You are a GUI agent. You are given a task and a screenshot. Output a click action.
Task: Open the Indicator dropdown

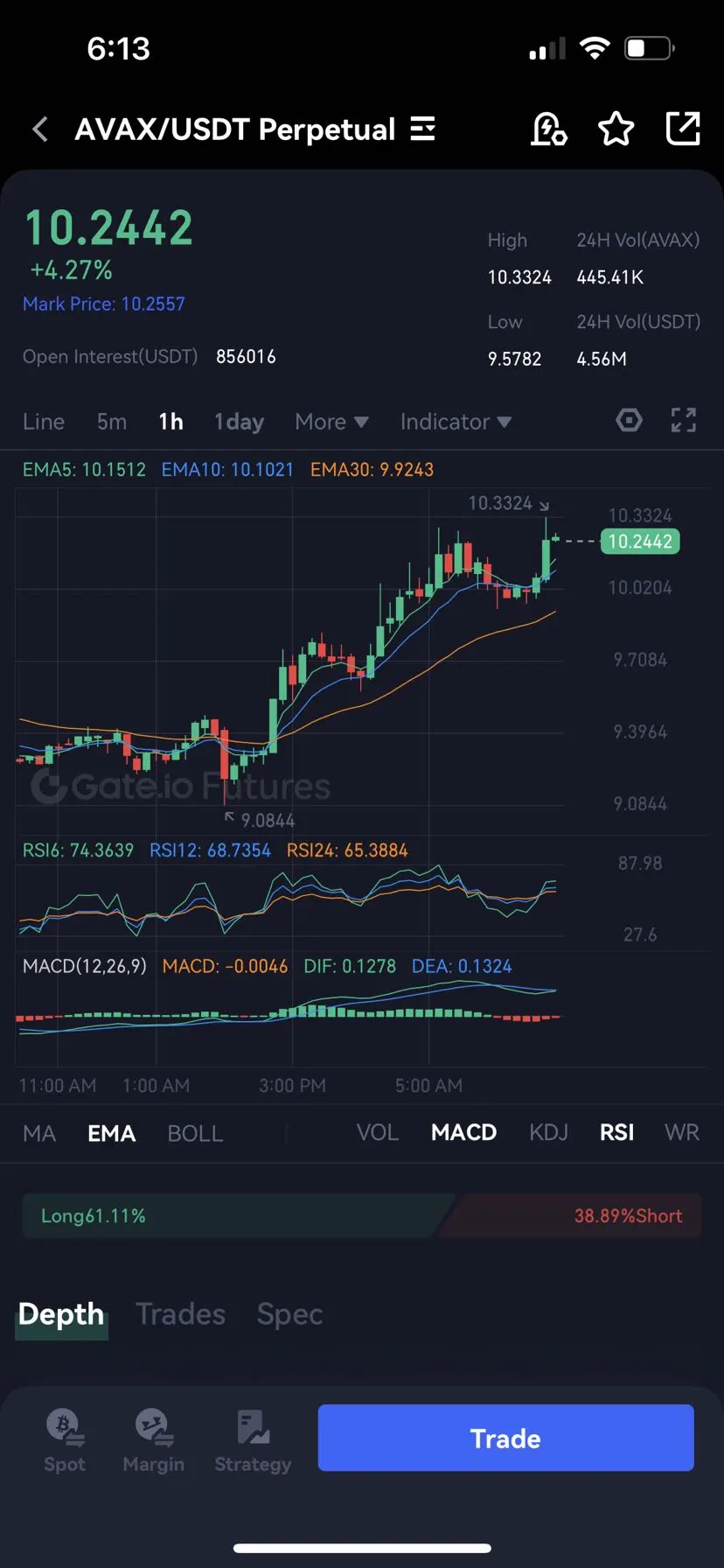[x=456, y=422]
